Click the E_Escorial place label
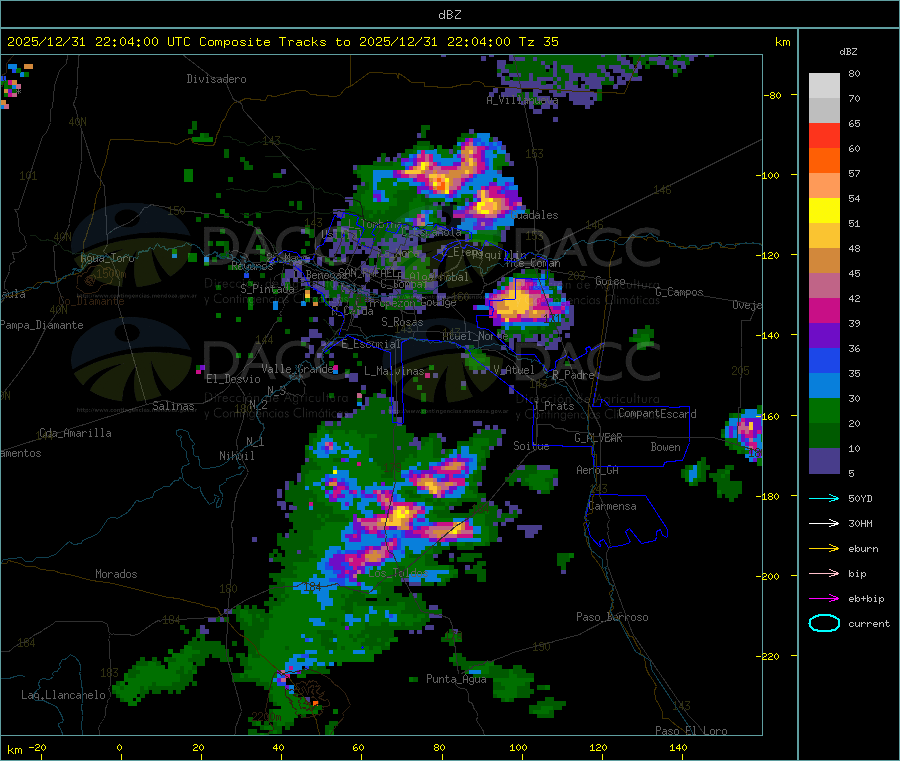The width and height of the screenshot is (900, 761). (x=371, y=344)
